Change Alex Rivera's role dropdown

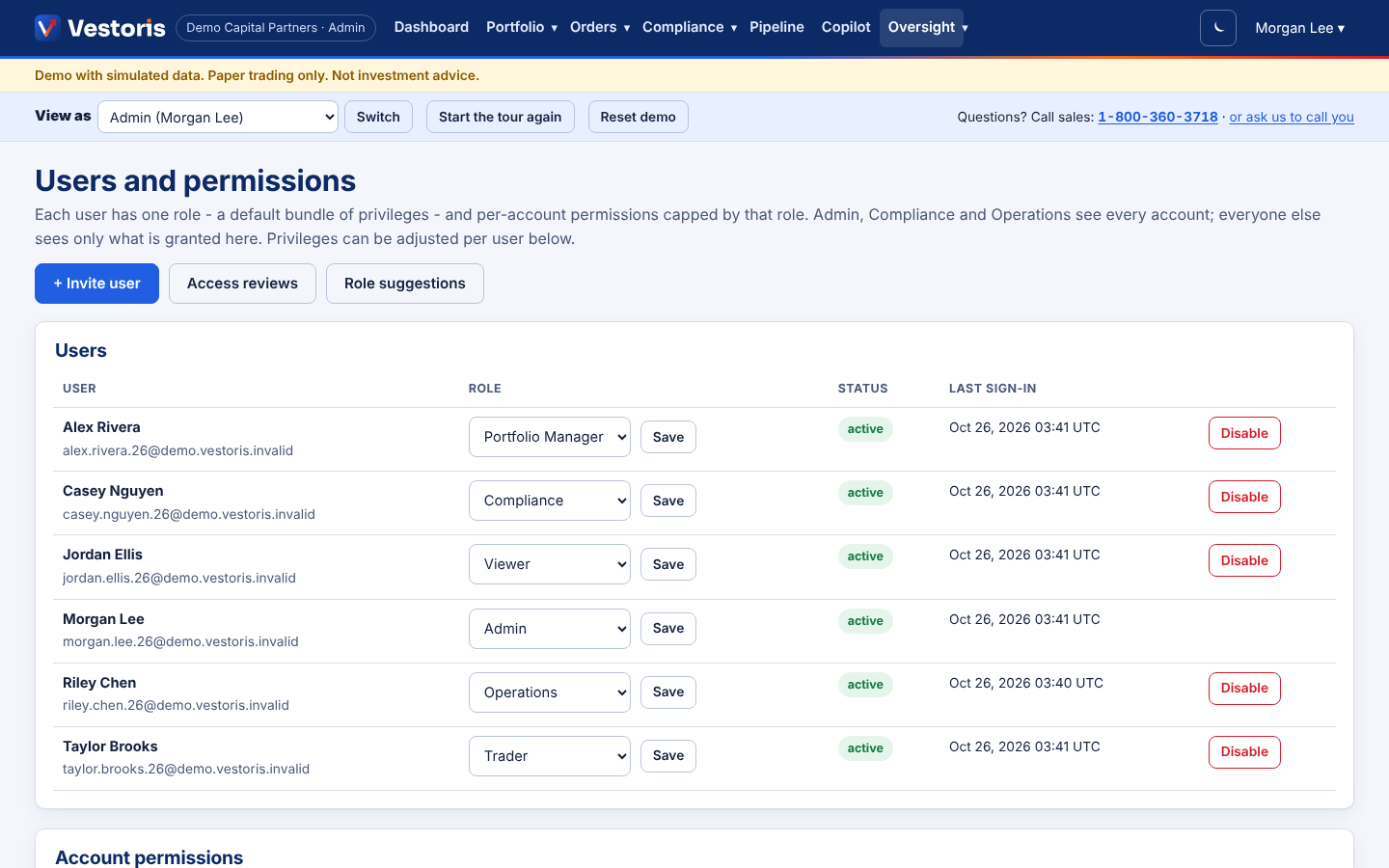550,437
